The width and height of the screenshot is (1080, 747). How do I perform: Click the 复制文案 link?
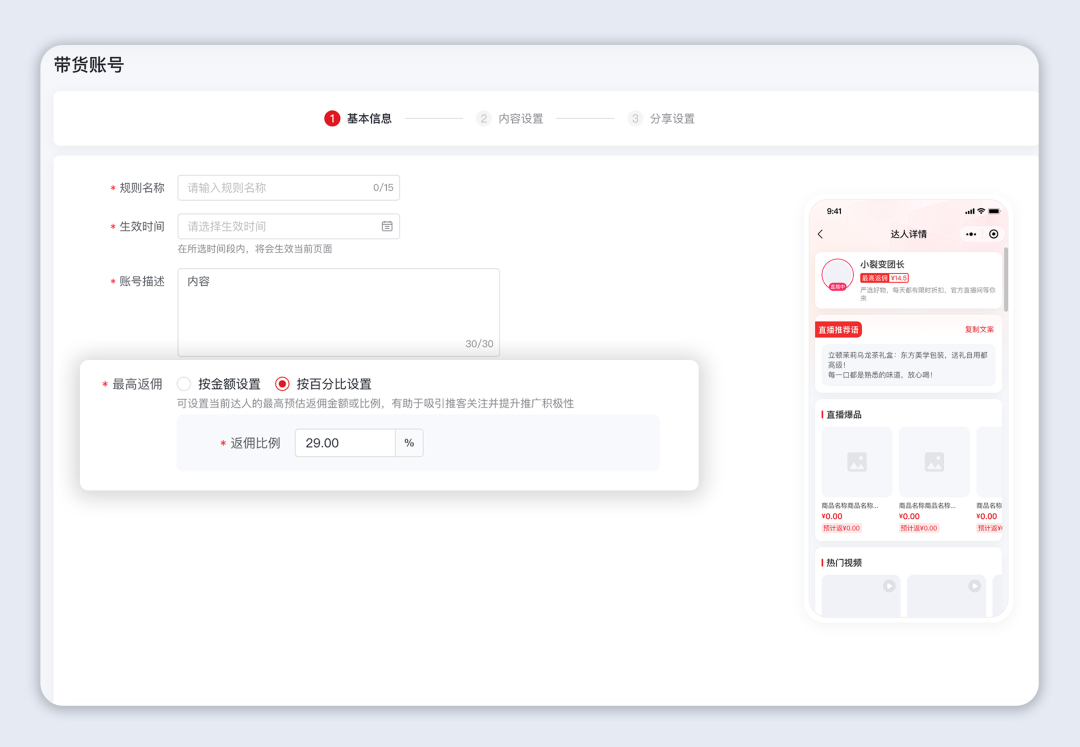click(x=979, y=329)
